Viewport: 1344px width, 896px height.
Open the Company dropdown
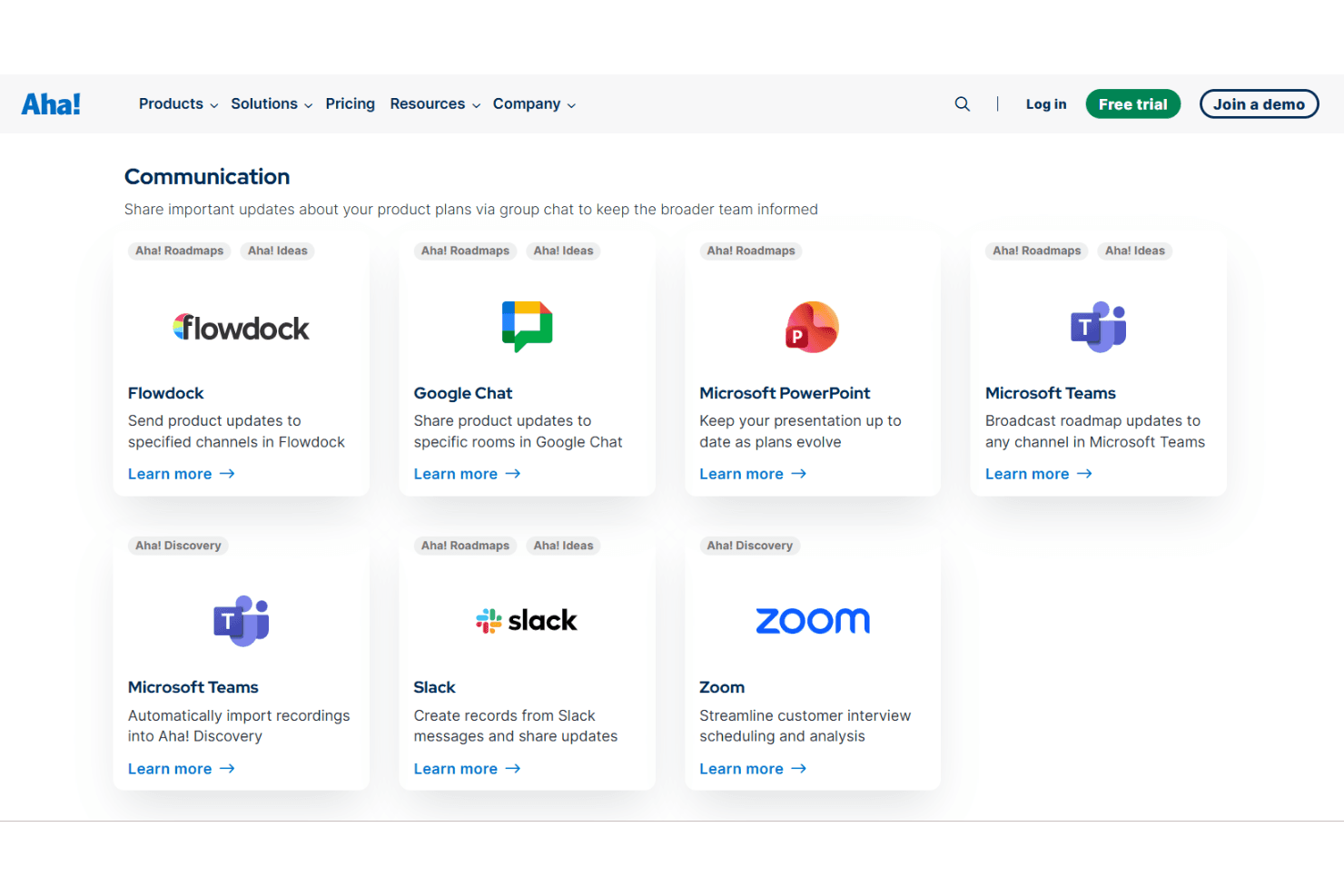[534, 104]
